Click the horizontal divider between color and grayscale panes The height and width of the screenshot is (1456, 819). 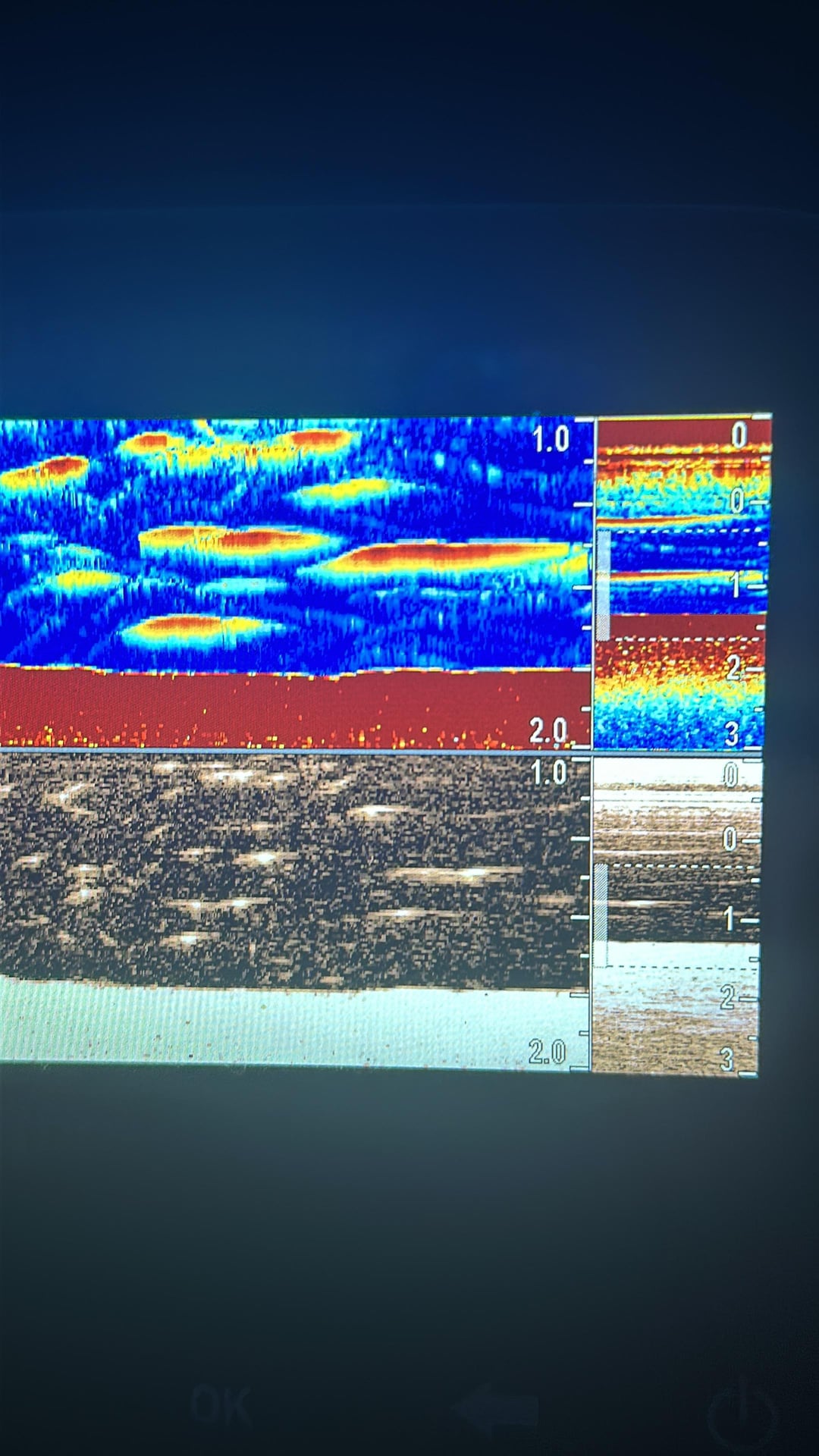pos(296,752)
